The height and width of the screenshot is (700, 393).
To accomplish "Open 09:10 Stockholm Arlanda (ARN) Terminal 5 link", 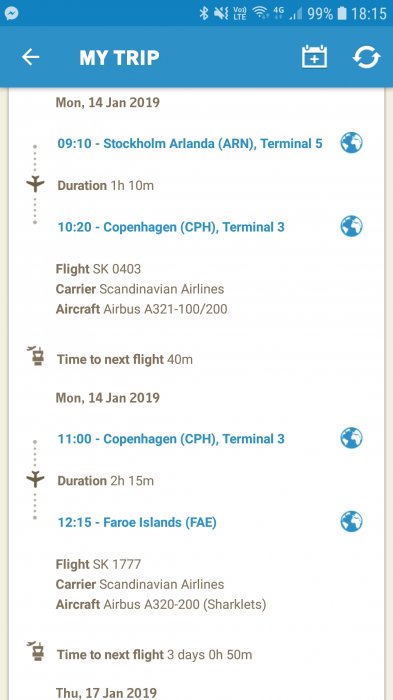I will click(190, 144).
